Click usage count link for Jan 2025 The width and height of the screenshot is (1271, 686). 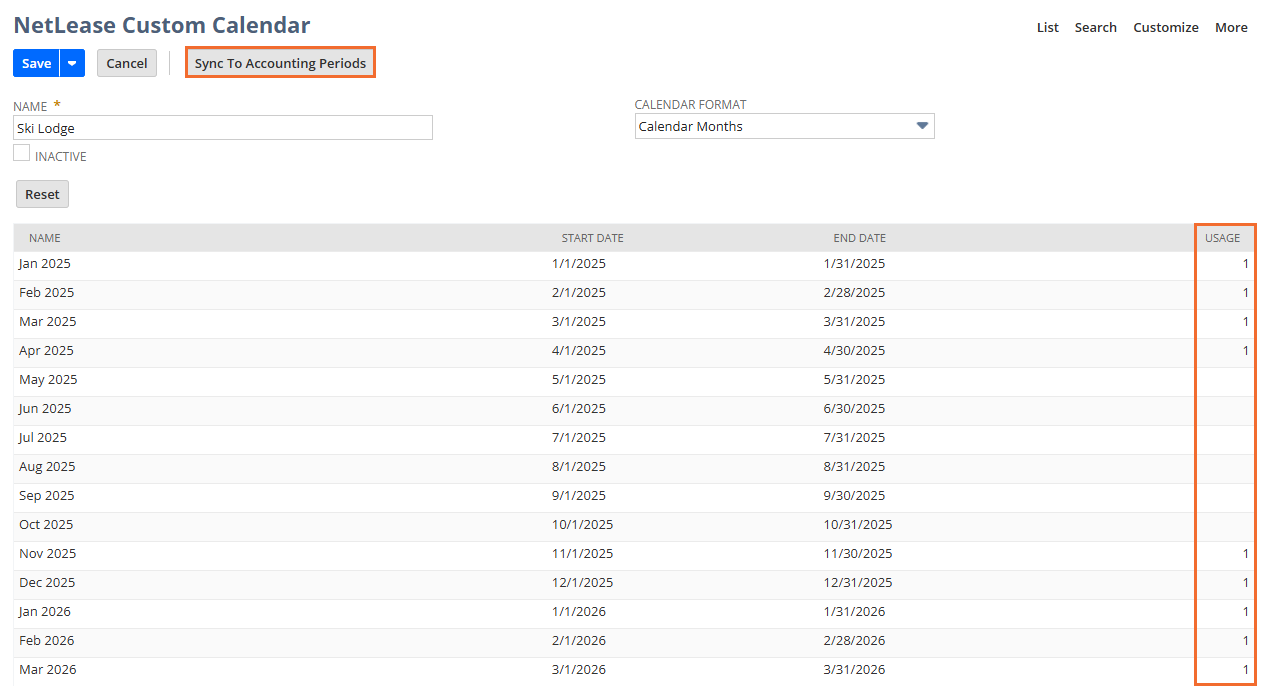coord(1245,264)
